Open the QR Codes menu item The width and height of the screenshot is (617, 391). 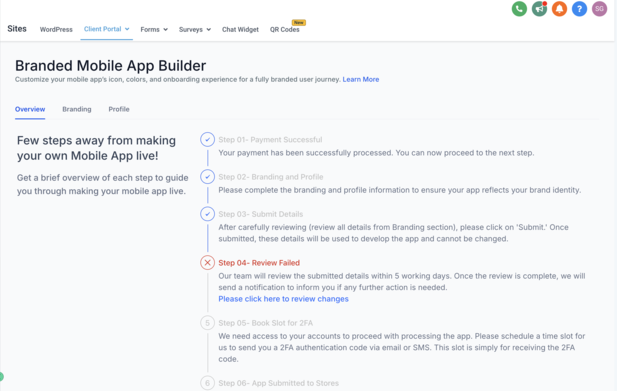tap(284, 30)
